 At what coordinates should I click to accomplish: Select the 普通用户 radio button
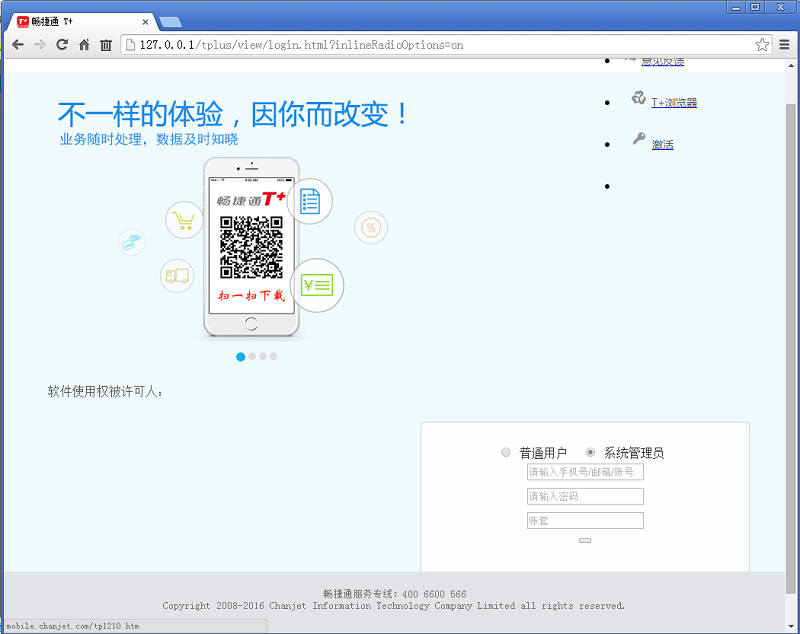click(506, 452)
